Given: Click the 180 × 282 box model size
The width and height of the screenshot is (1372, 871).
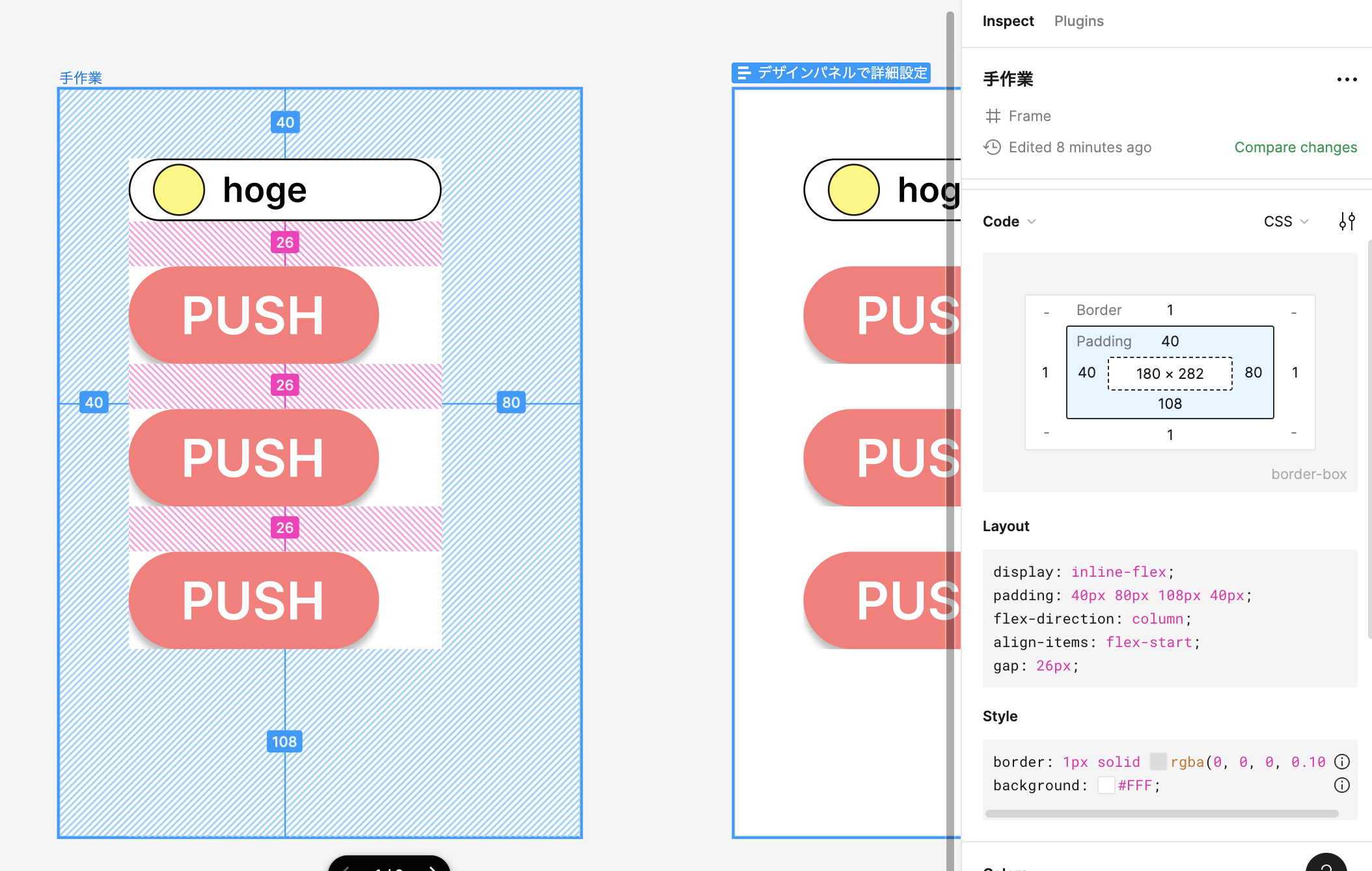Looking at the screenshot, I should 1170,374.
